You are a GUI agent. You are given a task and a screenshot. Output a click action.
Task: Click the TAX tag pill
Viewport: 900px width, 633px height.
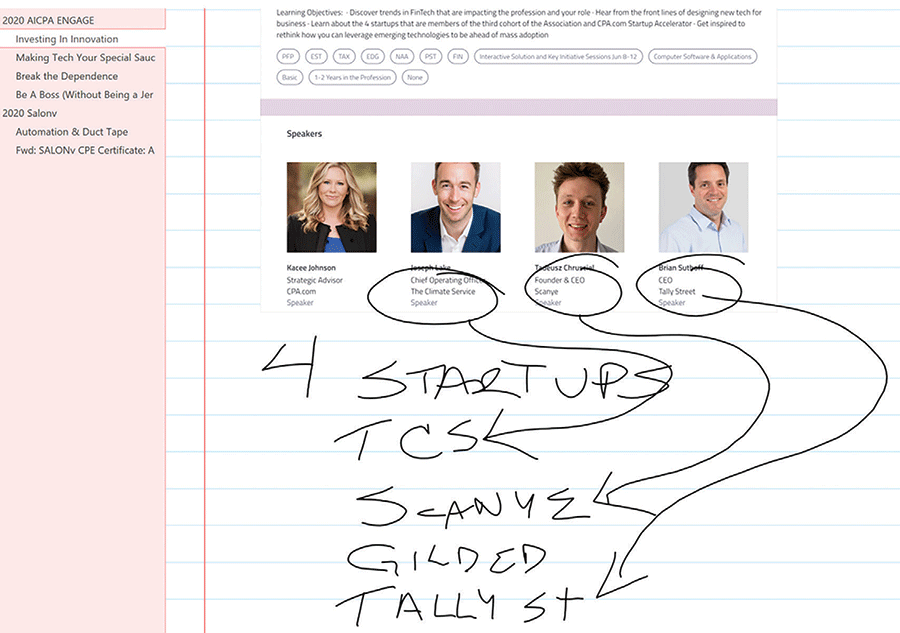click(x=344, y=56)
